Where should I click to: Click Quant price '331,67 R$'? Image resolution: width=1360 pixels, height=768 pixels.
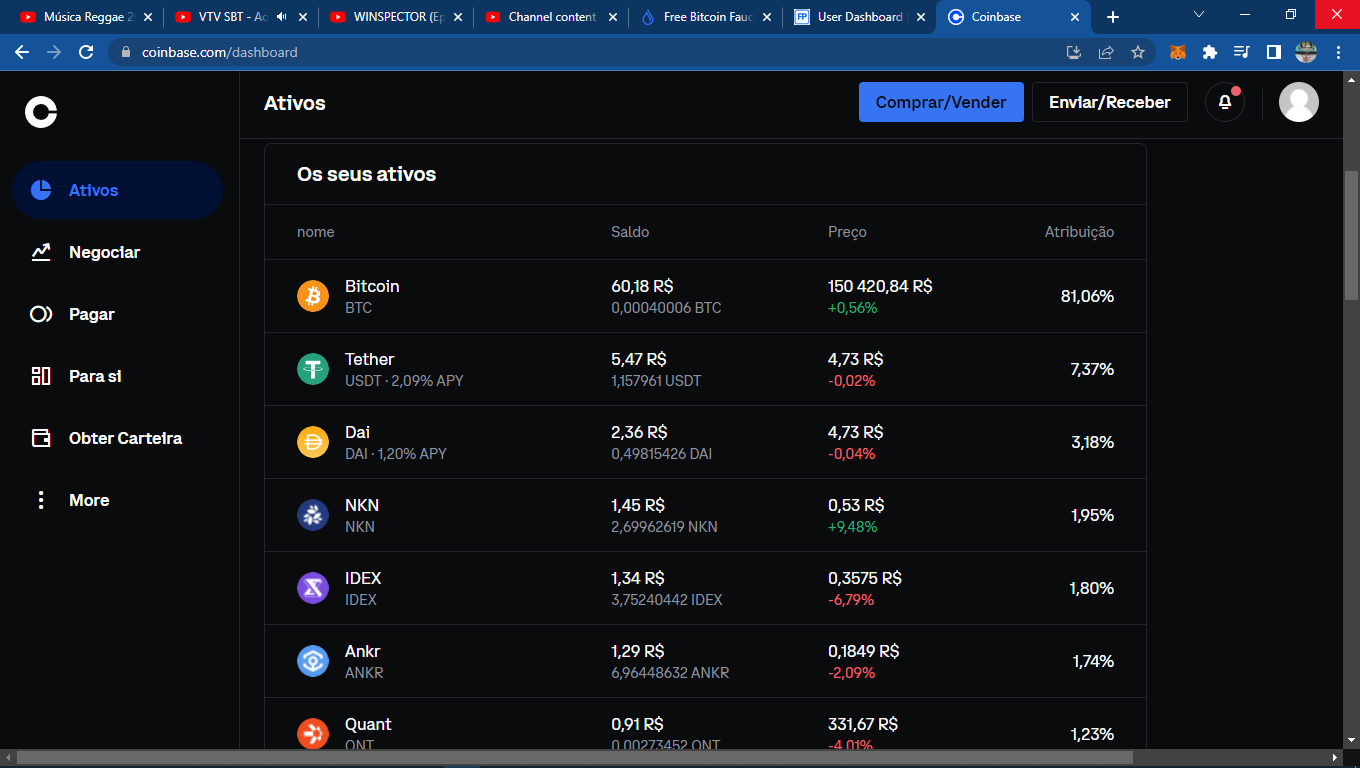pyautogui.click(x=863, y=724)
